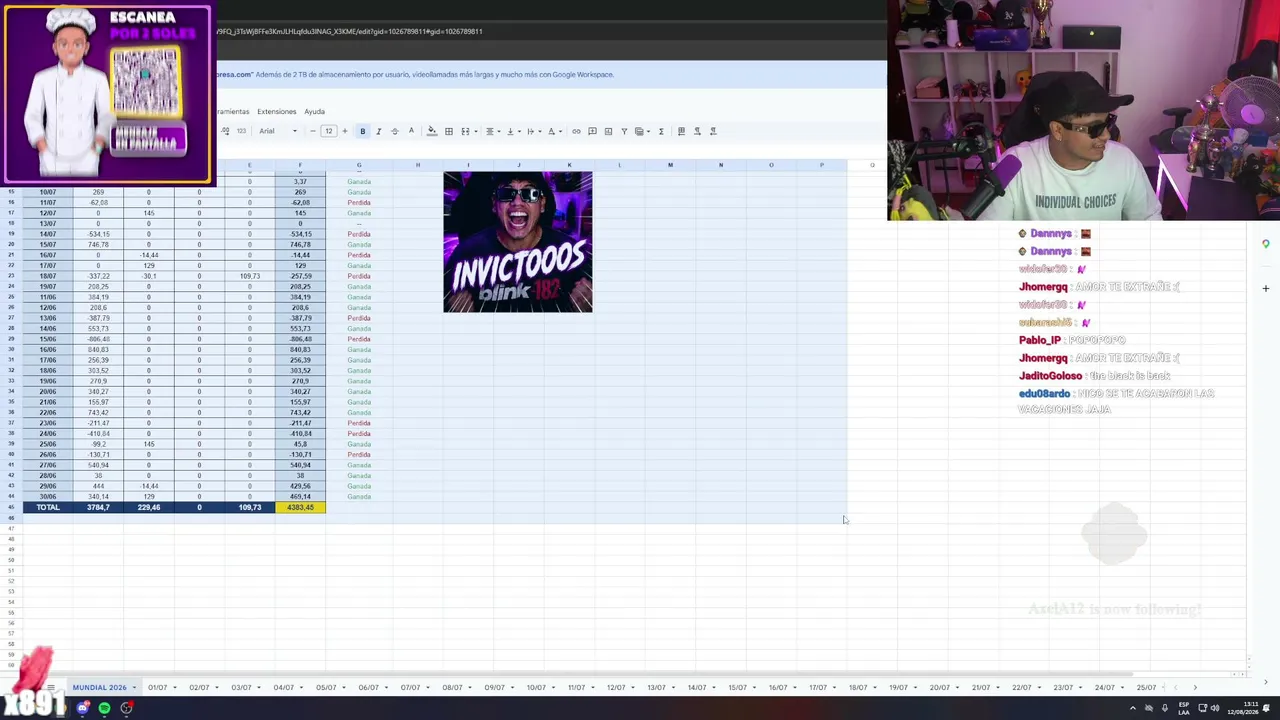Viewport: 1280px width, 720px height.
Task: Insert a link with the toolbar icon
Action: click(576, 131)
